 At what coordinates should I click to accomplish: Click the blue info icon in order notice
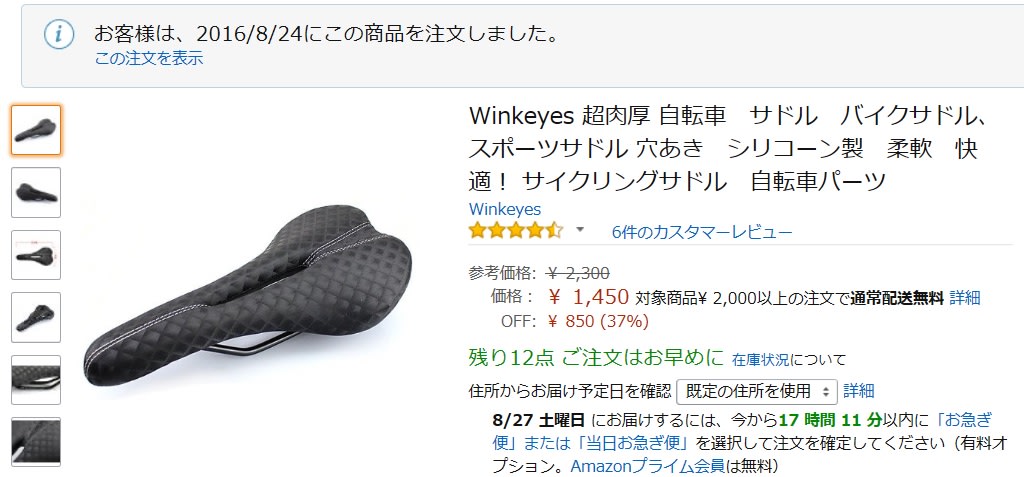[59, 35]
